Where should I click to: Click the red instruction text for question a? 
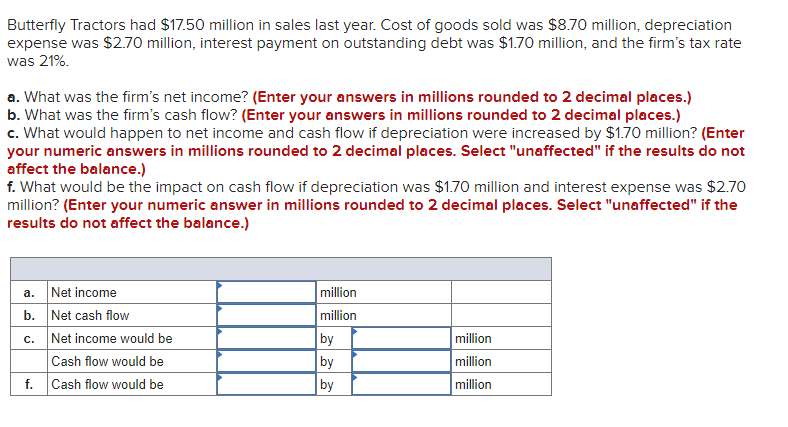[x=472, y=96]
